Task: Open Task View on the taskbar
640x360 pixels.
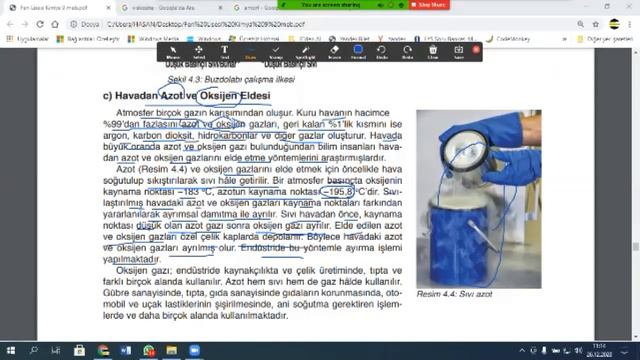Action: 56,351
